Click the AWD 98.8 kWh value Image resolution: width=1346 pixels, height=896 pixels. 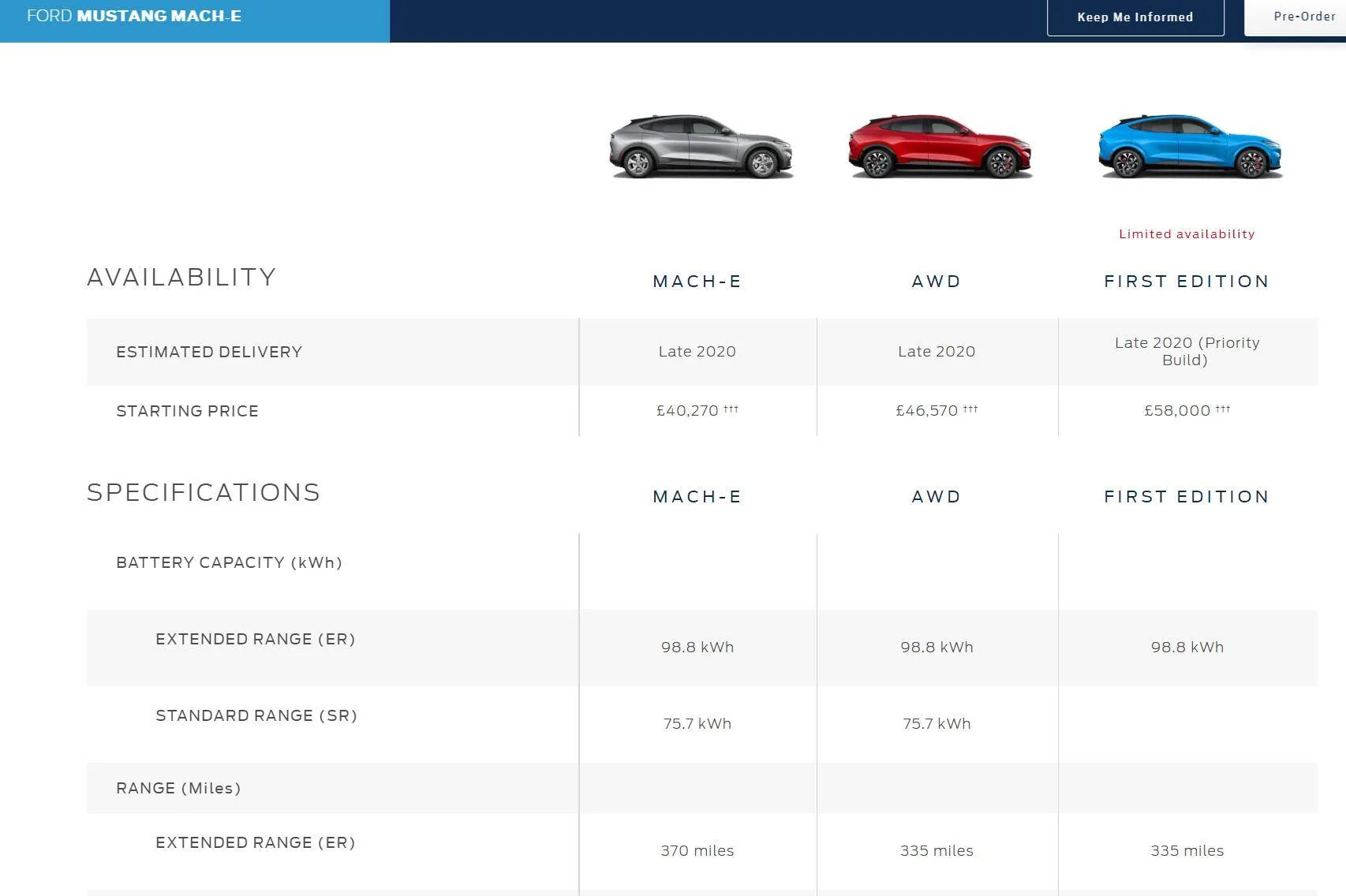[x=937, y=648]
